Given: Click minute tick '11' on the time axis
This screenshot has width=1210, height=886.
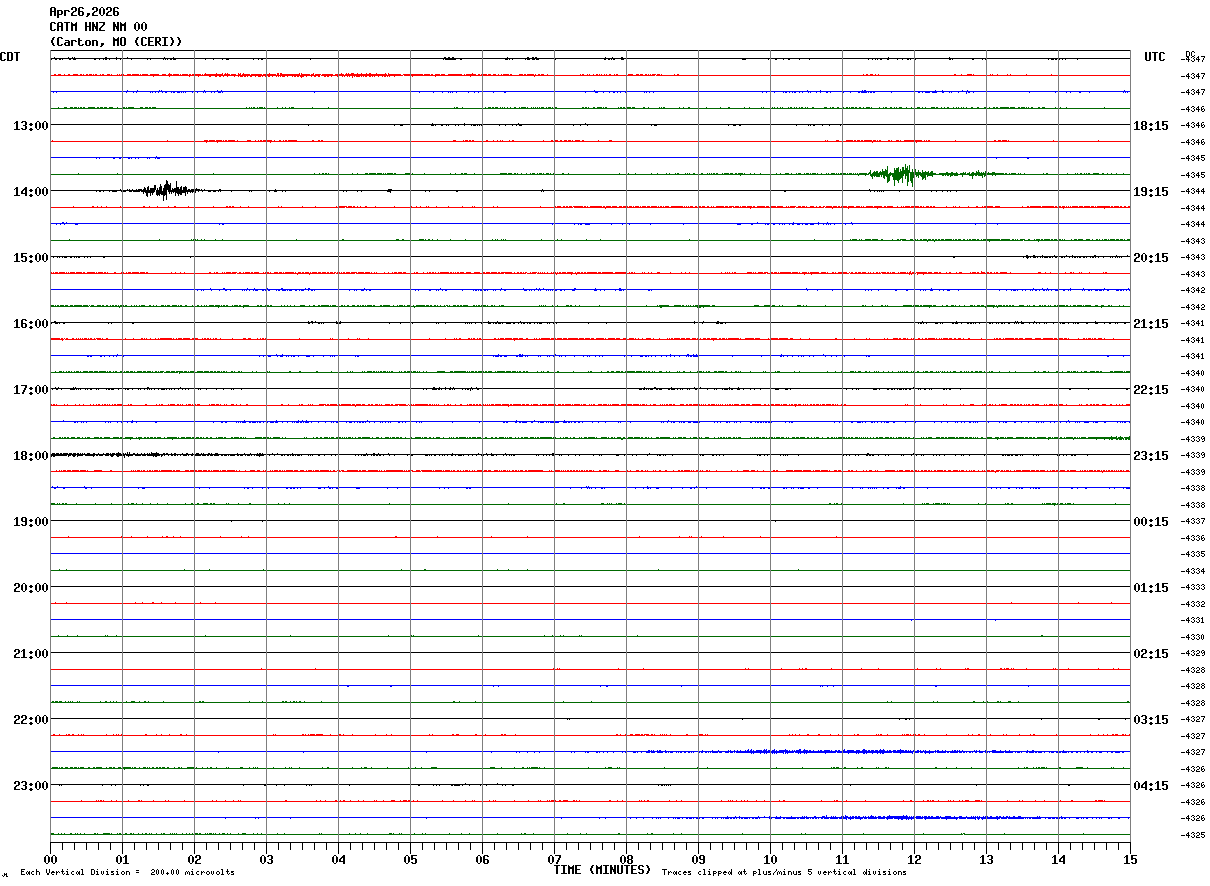Looking at the screenshot, I should tap(842, 859).
